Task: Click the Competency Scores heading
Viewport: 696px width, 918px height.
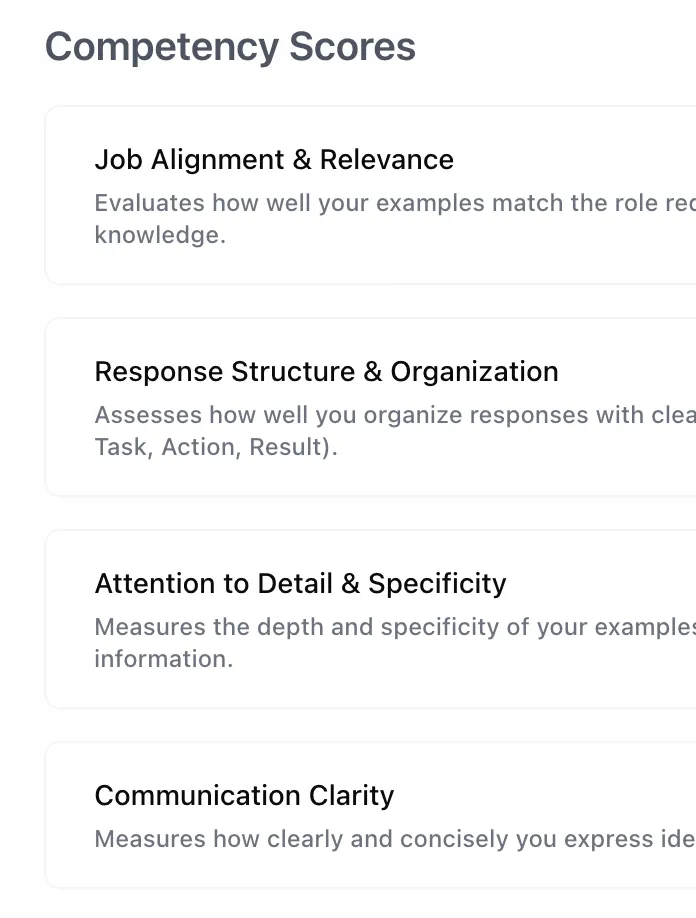Action: pos(230,48)
